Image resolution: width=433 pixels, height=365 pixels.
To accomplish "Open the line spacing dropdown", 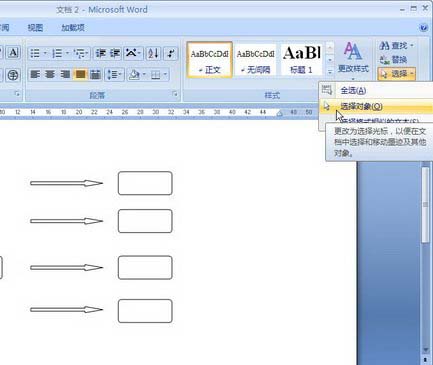I will point(114,74).
